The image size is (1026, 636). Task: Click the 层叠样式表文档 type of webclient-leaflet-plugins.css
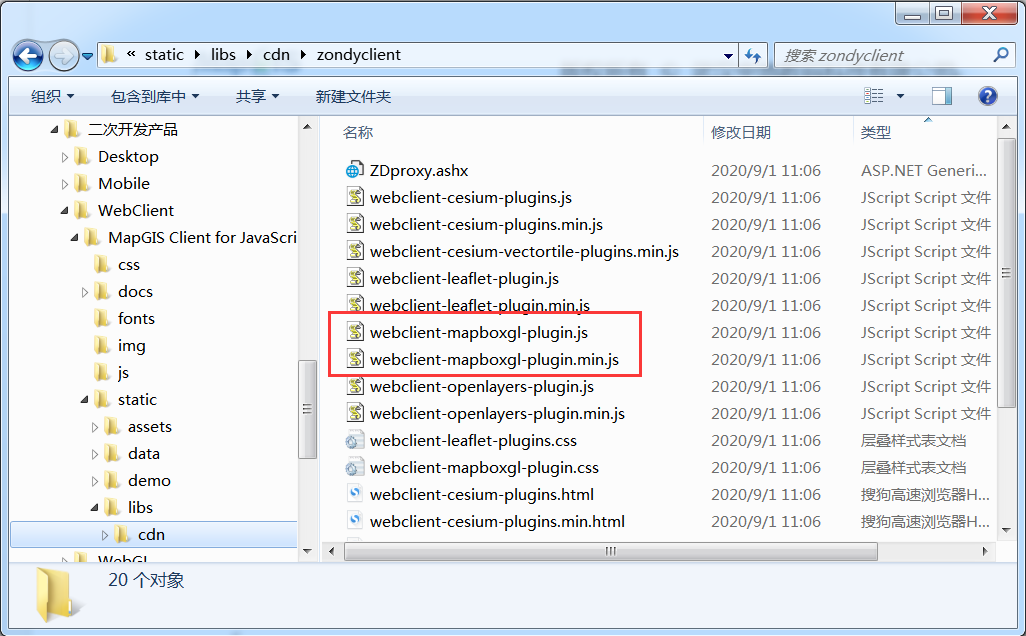913,440
